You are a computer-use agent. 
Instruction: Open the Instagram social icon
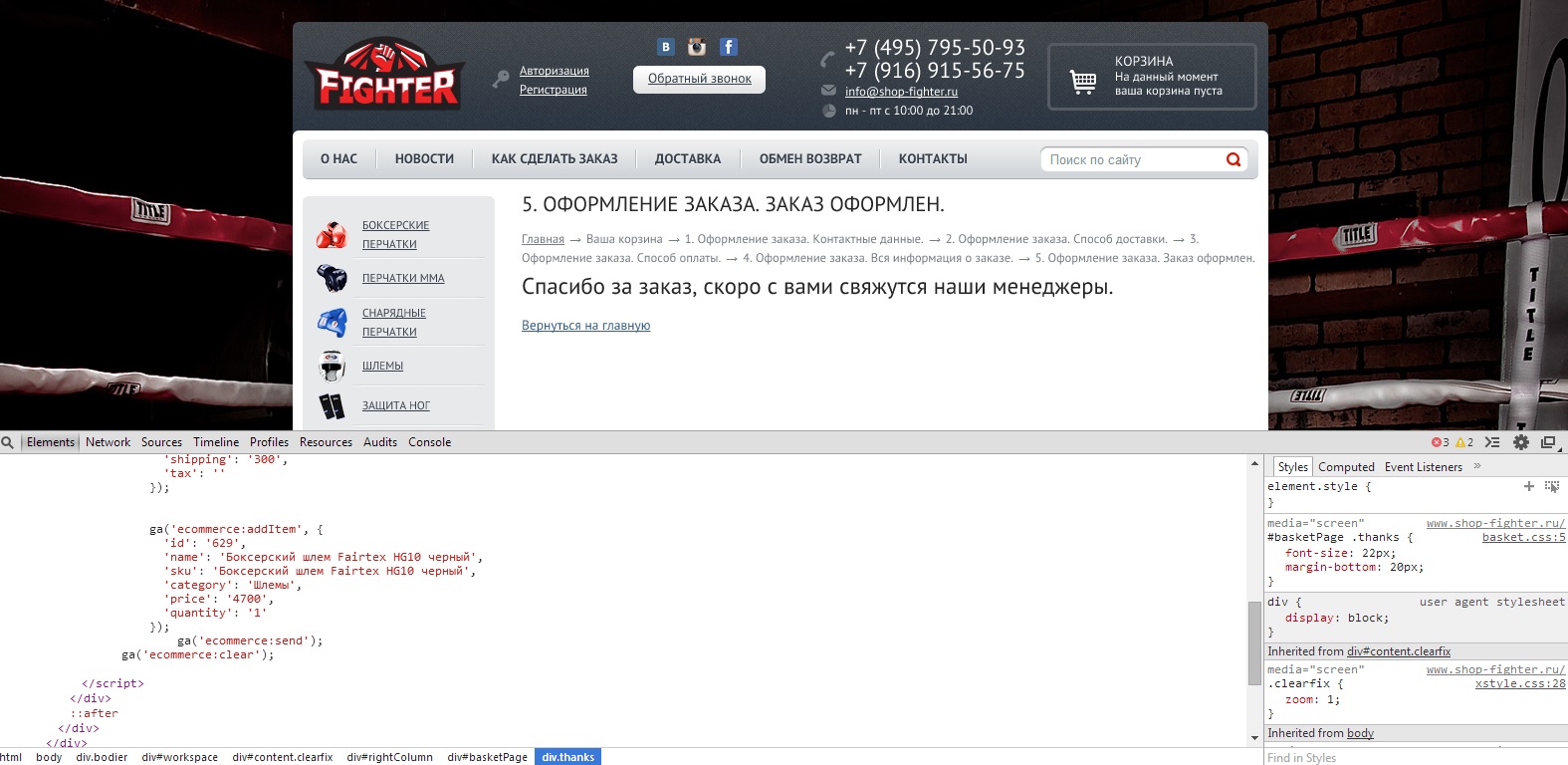[x=697, y=47]
